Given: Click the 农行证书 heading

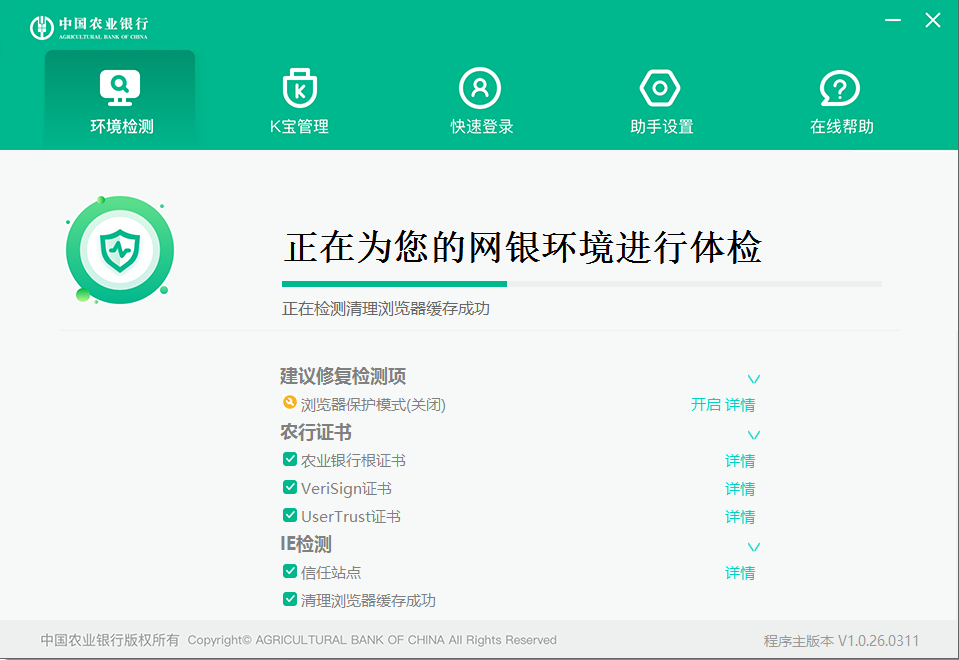Looking at the screenshot, I should tap(316, 432).
